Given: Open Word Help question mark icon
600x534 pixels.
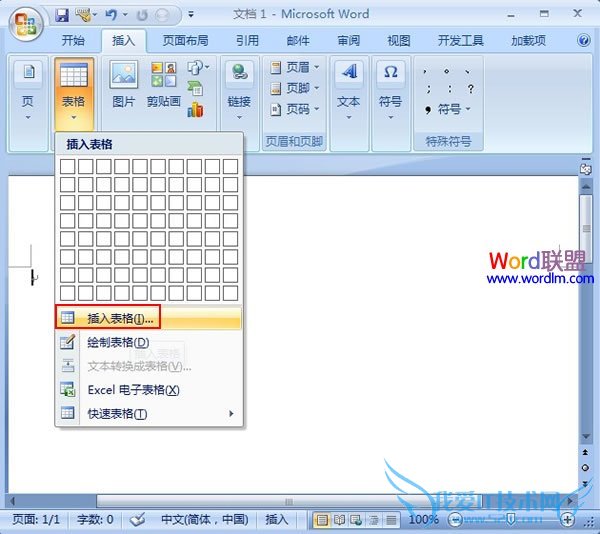Looking at the screenshot, I should [x=584, y=40].
